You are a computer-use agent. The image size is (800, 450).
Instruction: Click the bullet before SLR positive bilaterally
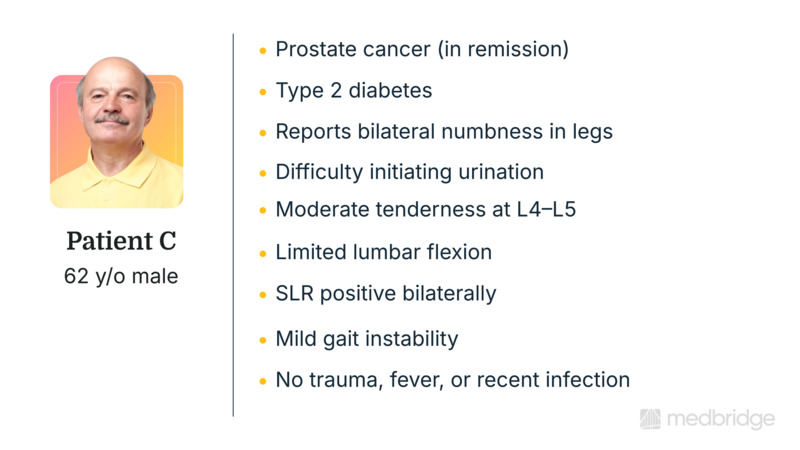[263, 295]
